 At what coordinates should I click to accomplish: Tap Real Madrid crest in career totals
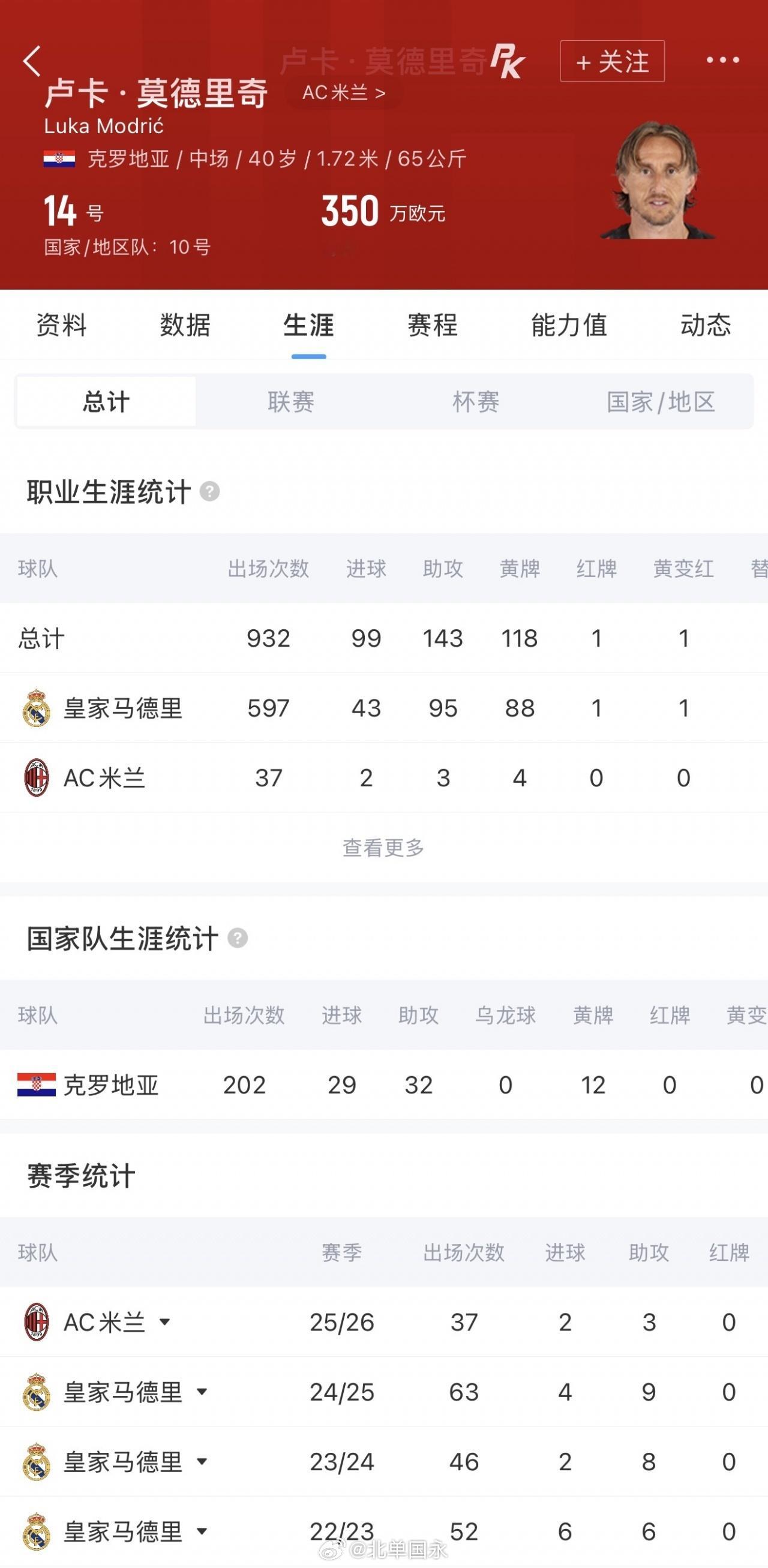coord(36,708)
